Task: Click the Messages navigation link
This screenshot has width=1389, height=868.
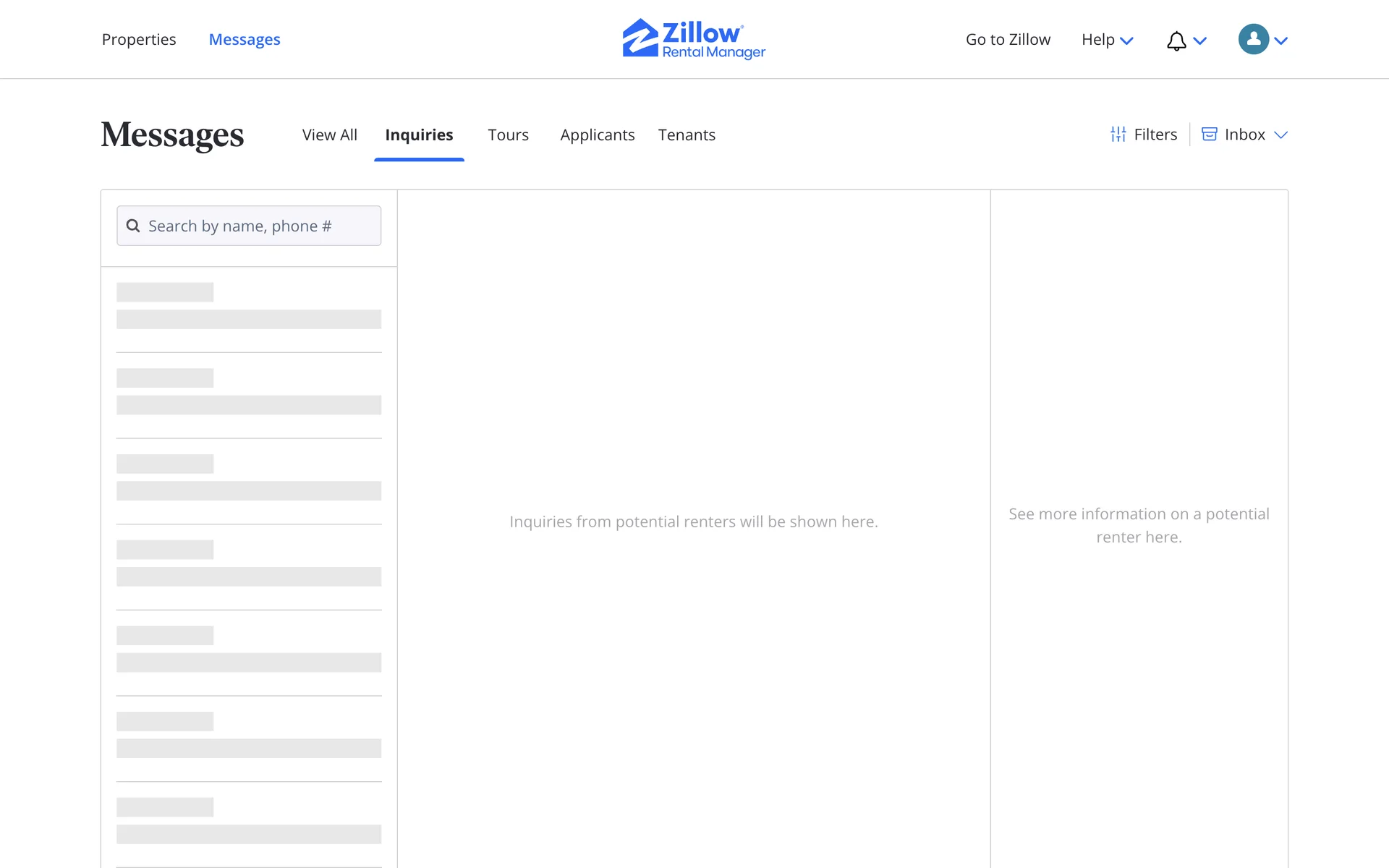Action: point(245,40)
